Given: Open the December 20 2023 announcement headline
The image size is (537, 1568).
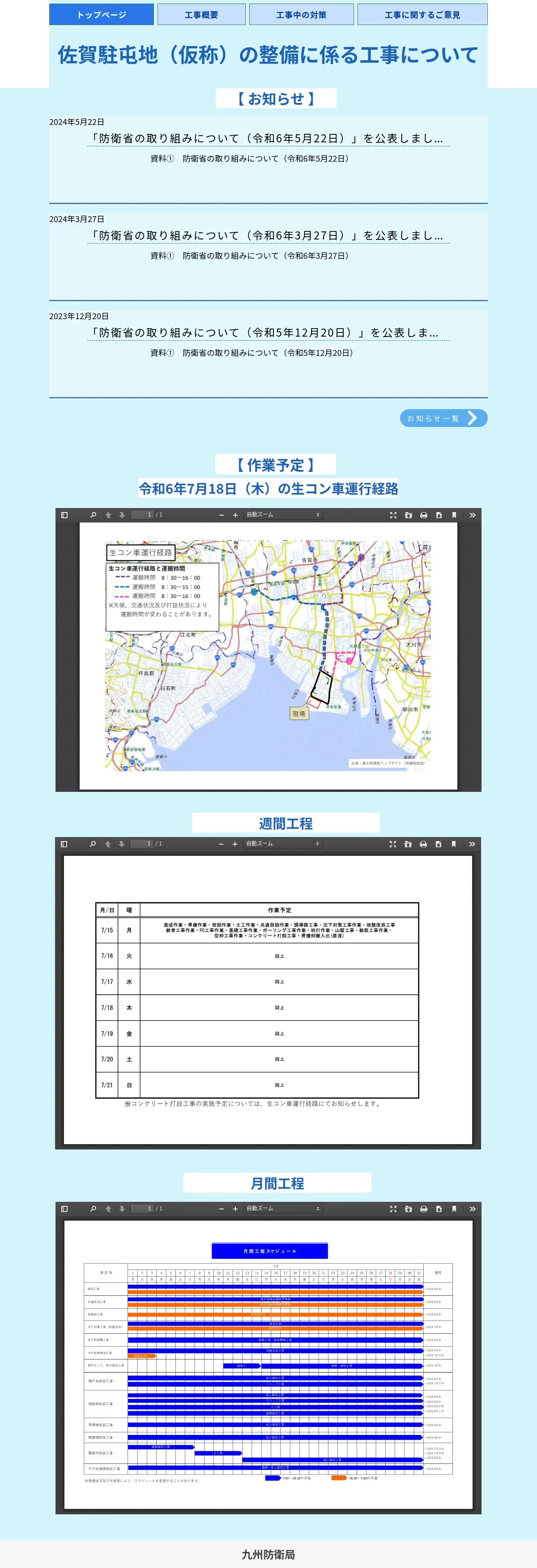Looking at the screenshot, I should (x=268, y=333).
